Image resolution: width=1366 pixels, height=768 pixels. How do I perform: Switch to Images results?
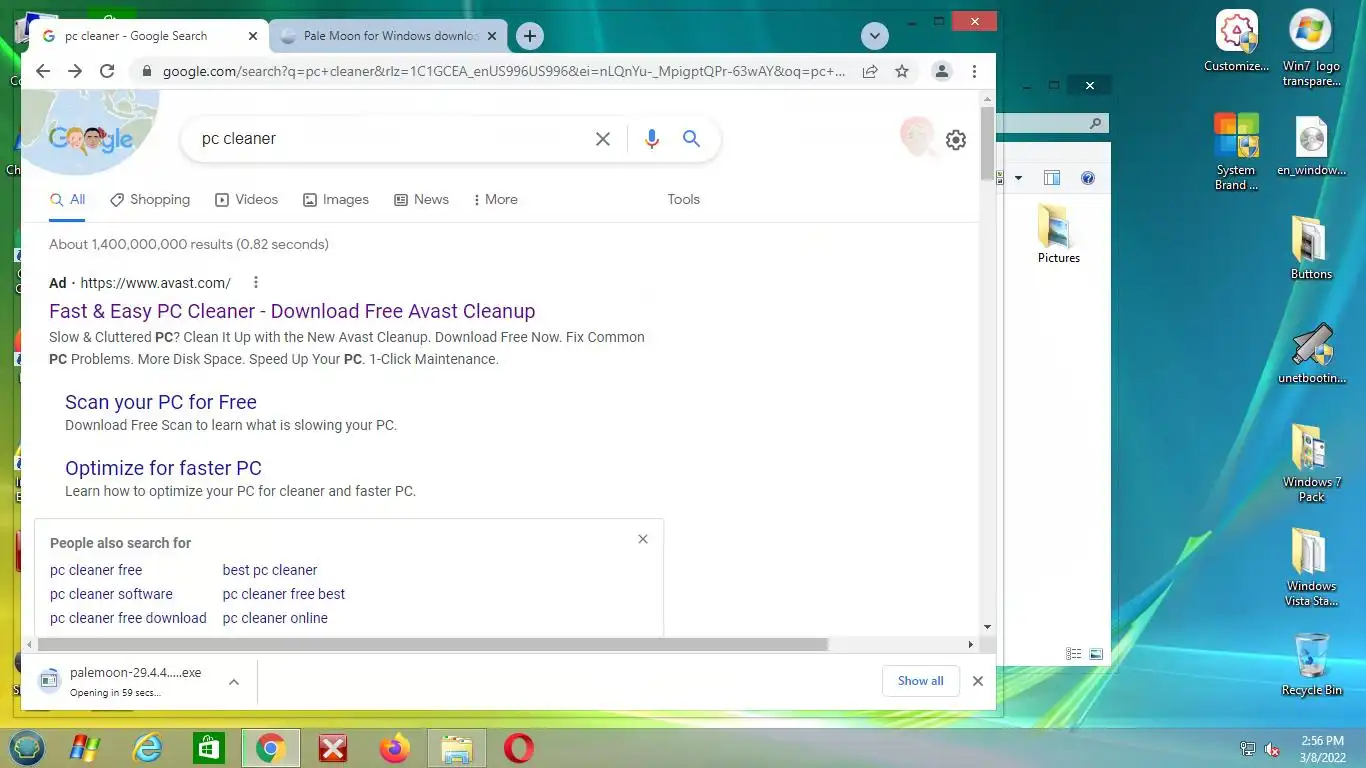(x=336, y=200)
